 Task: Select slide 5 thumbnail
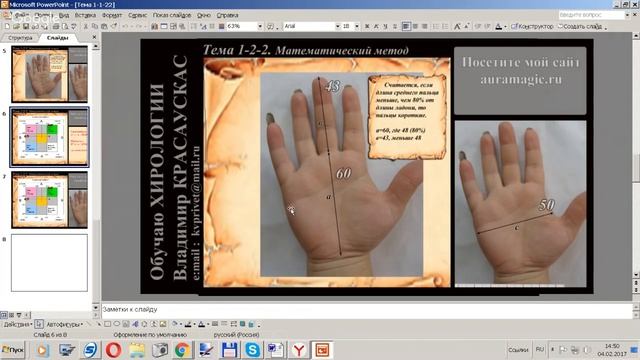click(49, 74)
